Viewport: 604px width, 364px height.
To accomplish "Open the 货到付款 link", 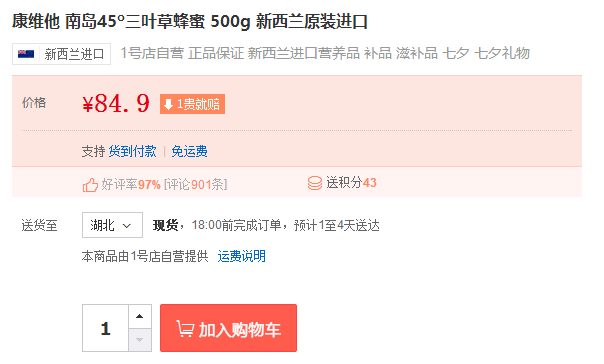I will (x=132, y=151).
